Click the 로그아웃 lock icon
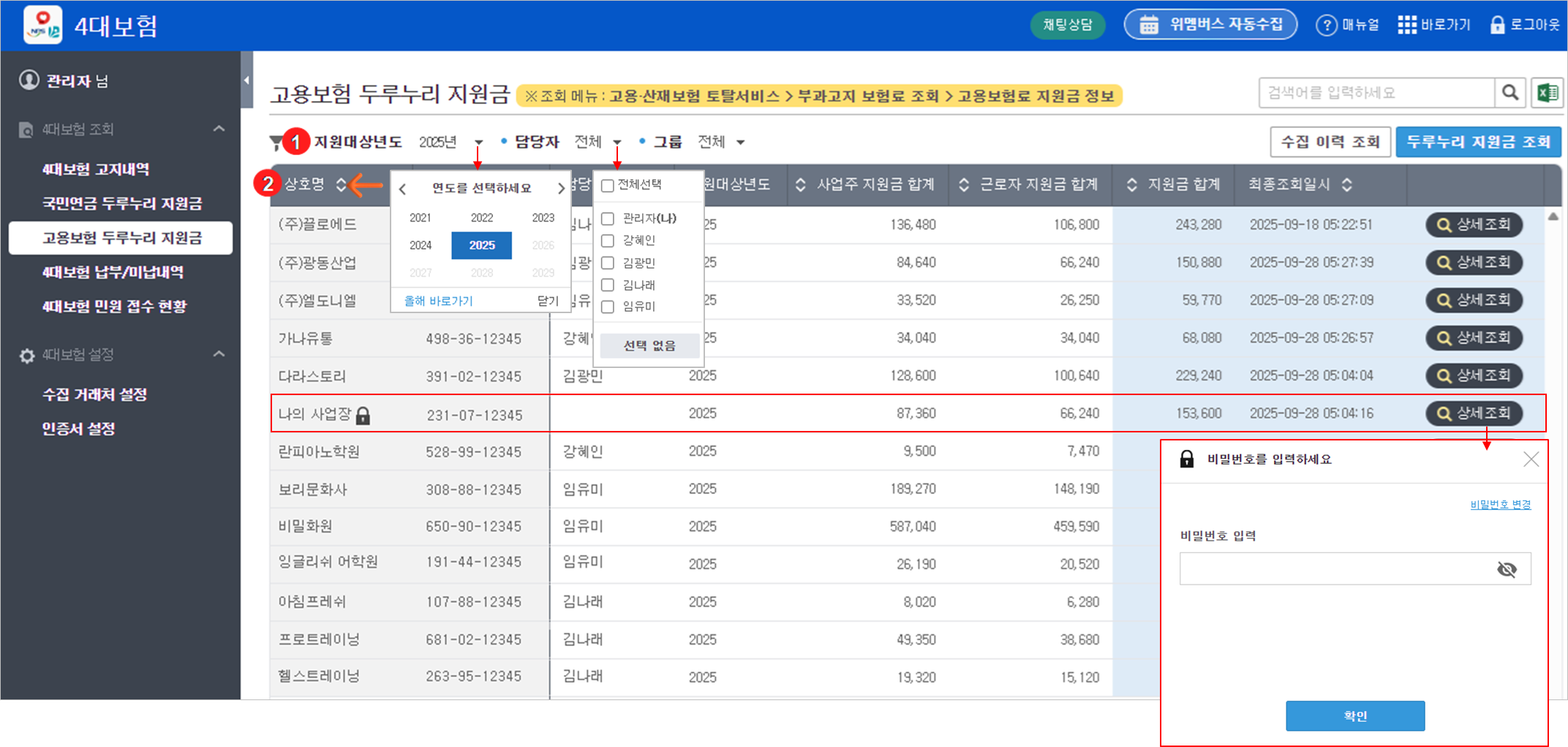Screen dimensions: 1568x747 point(1497,25)
